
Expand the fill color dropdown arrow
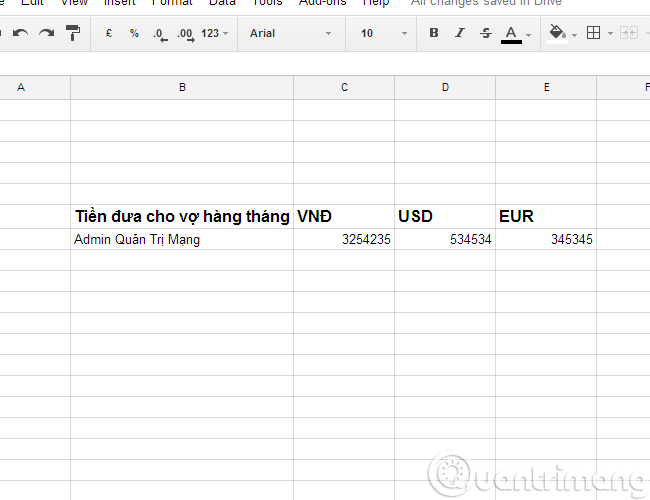coord(574,35)
